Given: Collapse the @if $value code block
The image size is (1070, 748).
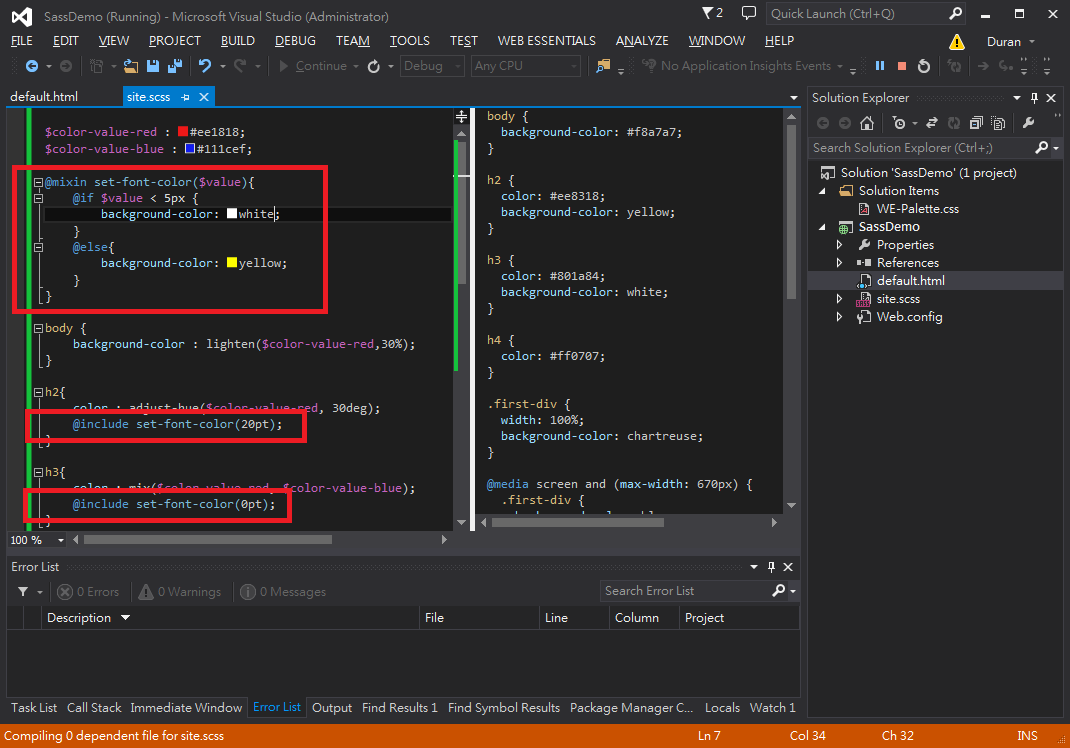Looking at the screenshot, I should click(38, 199).
